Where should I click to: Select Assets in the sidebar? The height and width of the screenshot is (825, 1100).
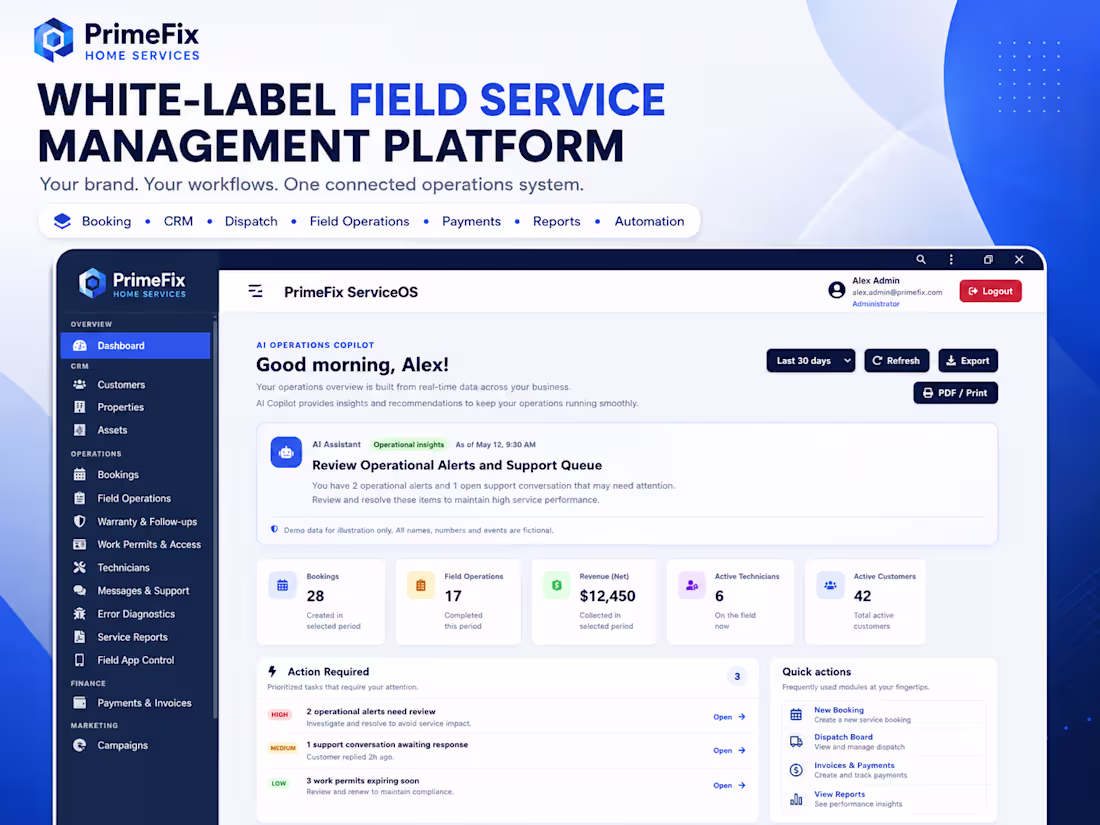[135, 430]
